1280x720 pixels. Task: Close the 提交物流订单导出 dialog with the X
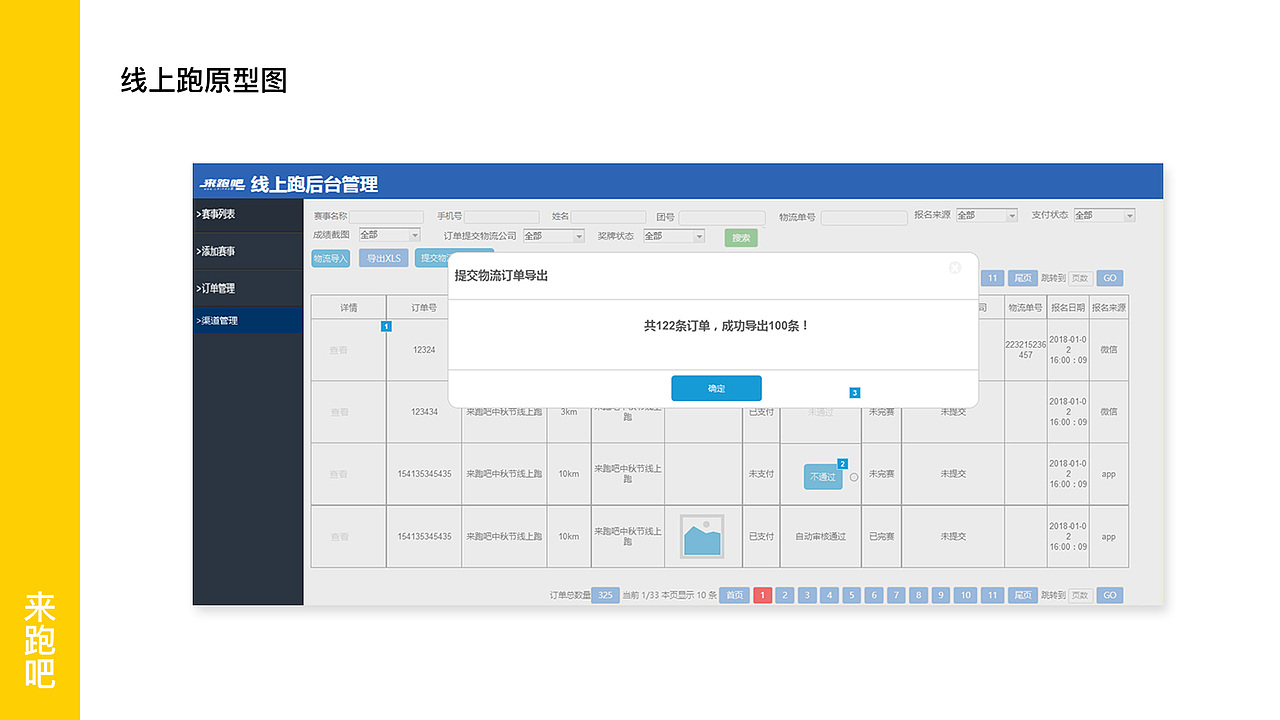coord(954,268)
